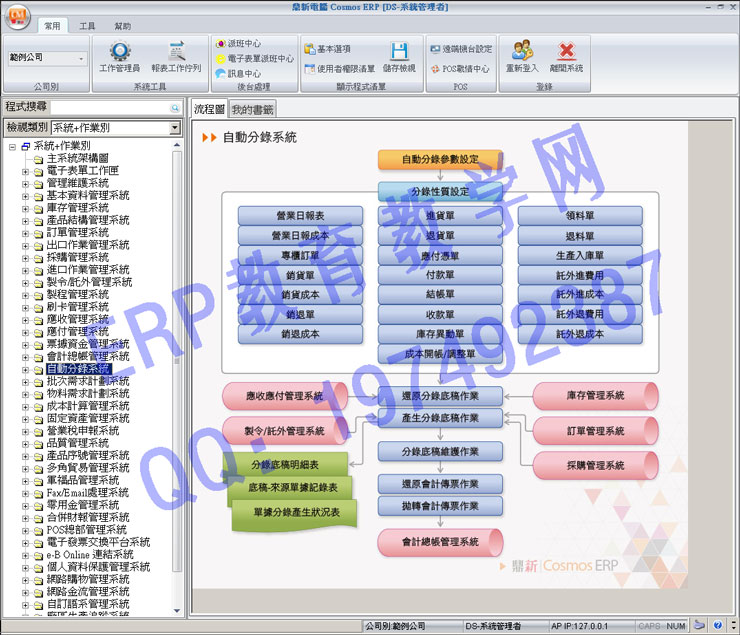Click the 主系統架構圖 folder icon
Viewport: 740px width, 635px height.
[38, 159]
